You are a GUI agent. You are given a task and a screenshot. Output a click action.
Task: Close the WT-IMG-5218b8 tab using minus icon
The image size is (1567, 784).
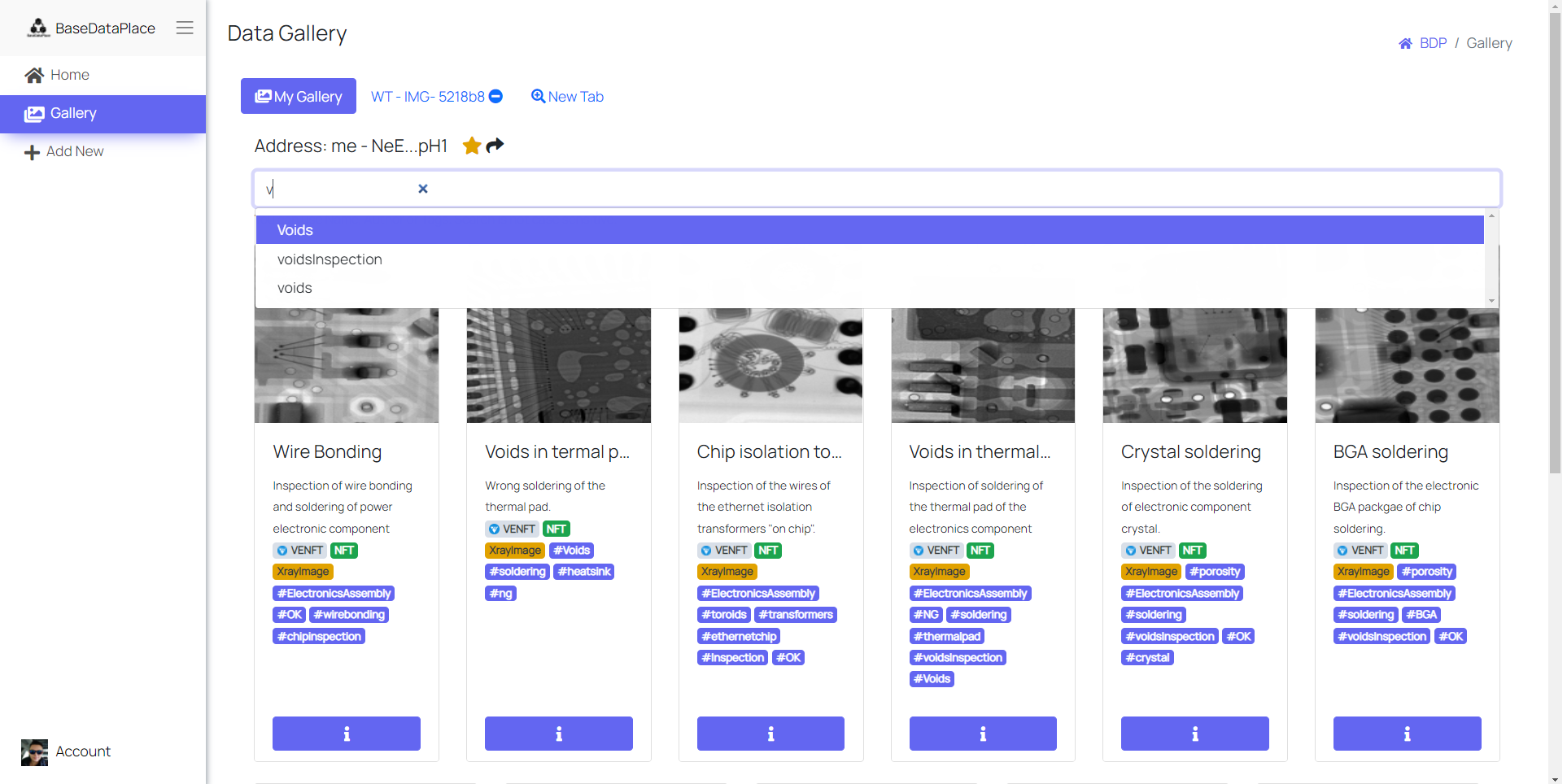[495, 97]
